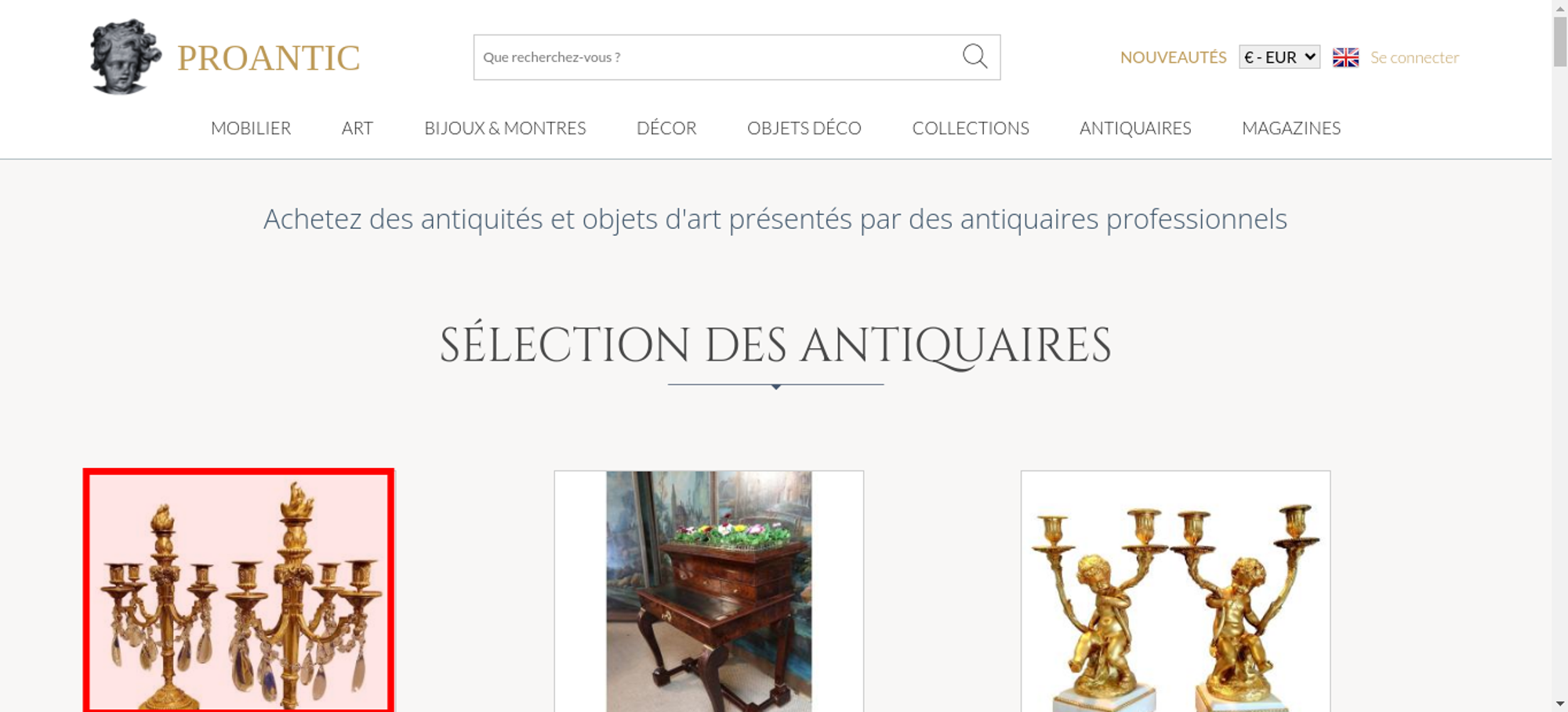Open the wooden desk with flowers thumbnail
The image size is (1568, 712).
709,591
